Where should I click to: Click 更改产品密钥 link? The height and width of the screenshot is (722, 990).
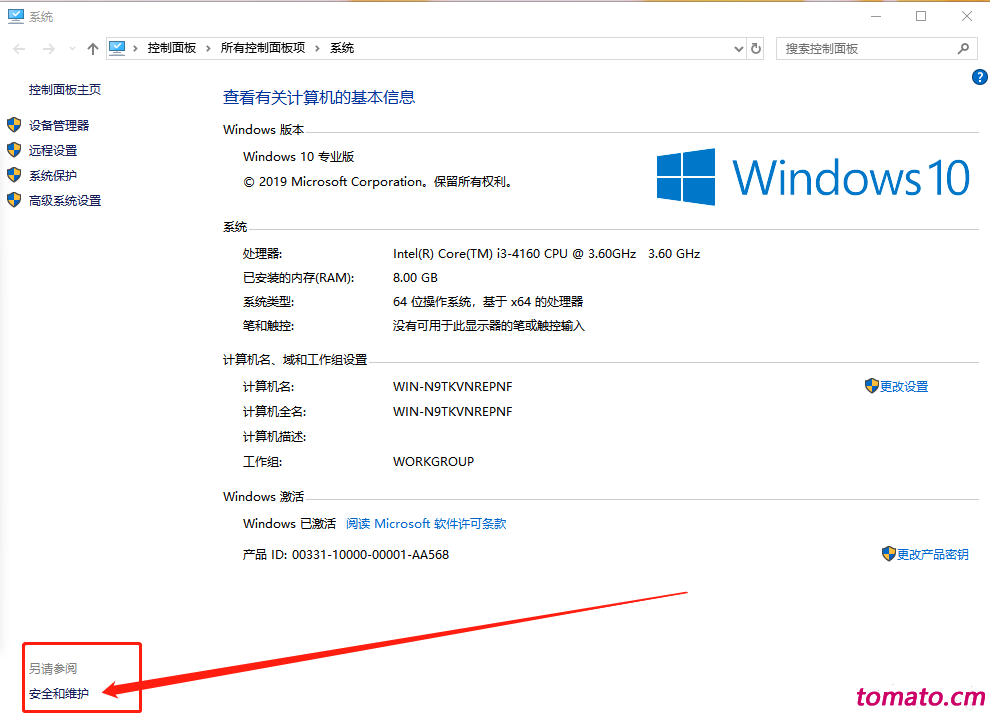(933, 554)
